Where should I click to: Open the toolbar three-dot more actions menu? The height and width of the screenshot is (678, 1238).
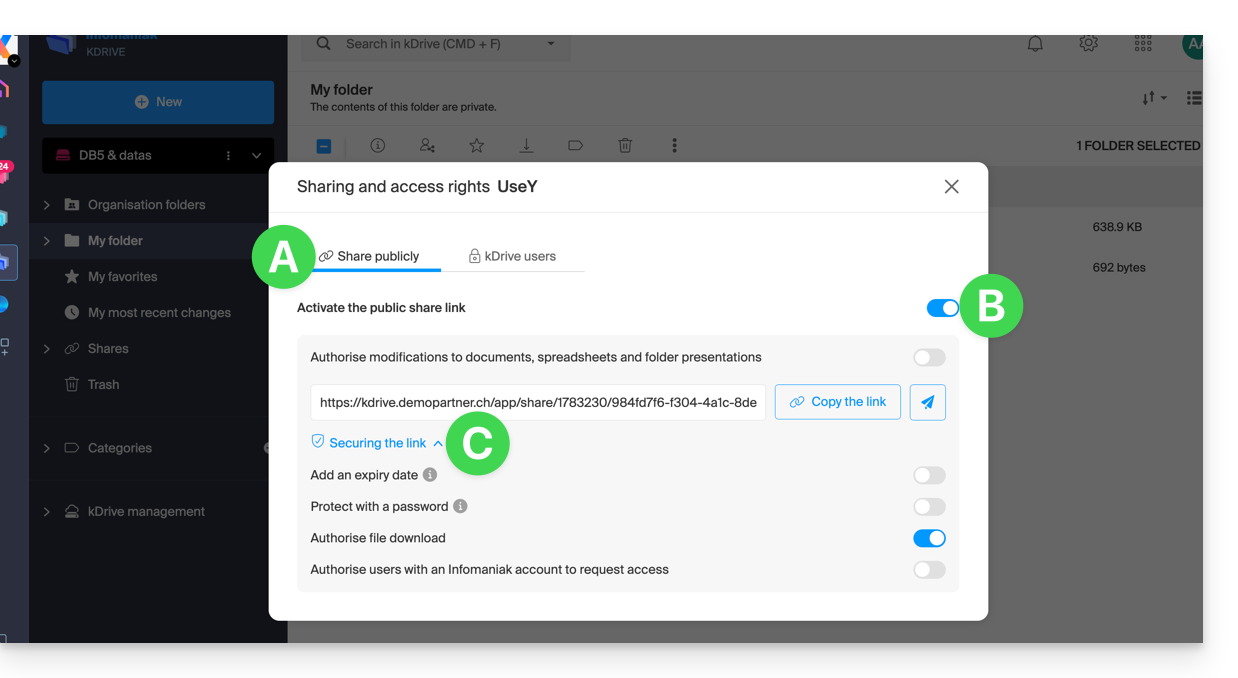point(674,146)
